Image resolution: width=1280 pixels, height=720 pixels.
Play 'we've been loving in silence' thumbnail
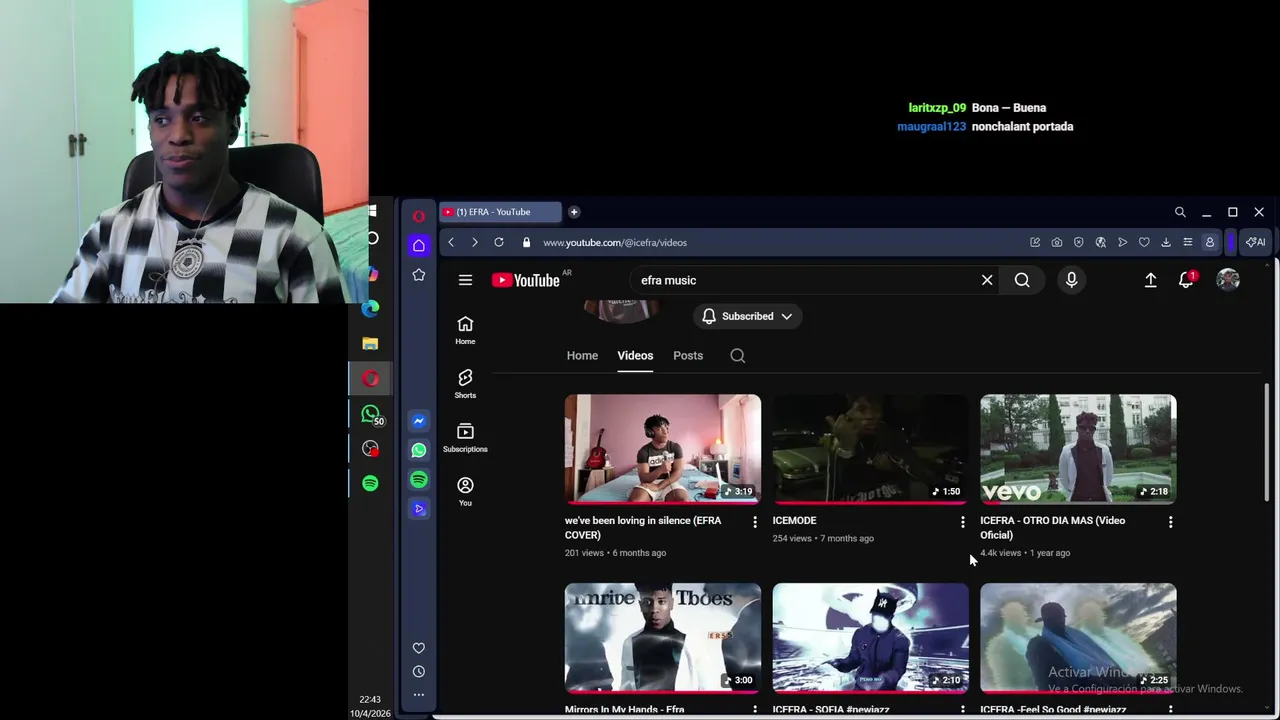click(x=663, y=449)
